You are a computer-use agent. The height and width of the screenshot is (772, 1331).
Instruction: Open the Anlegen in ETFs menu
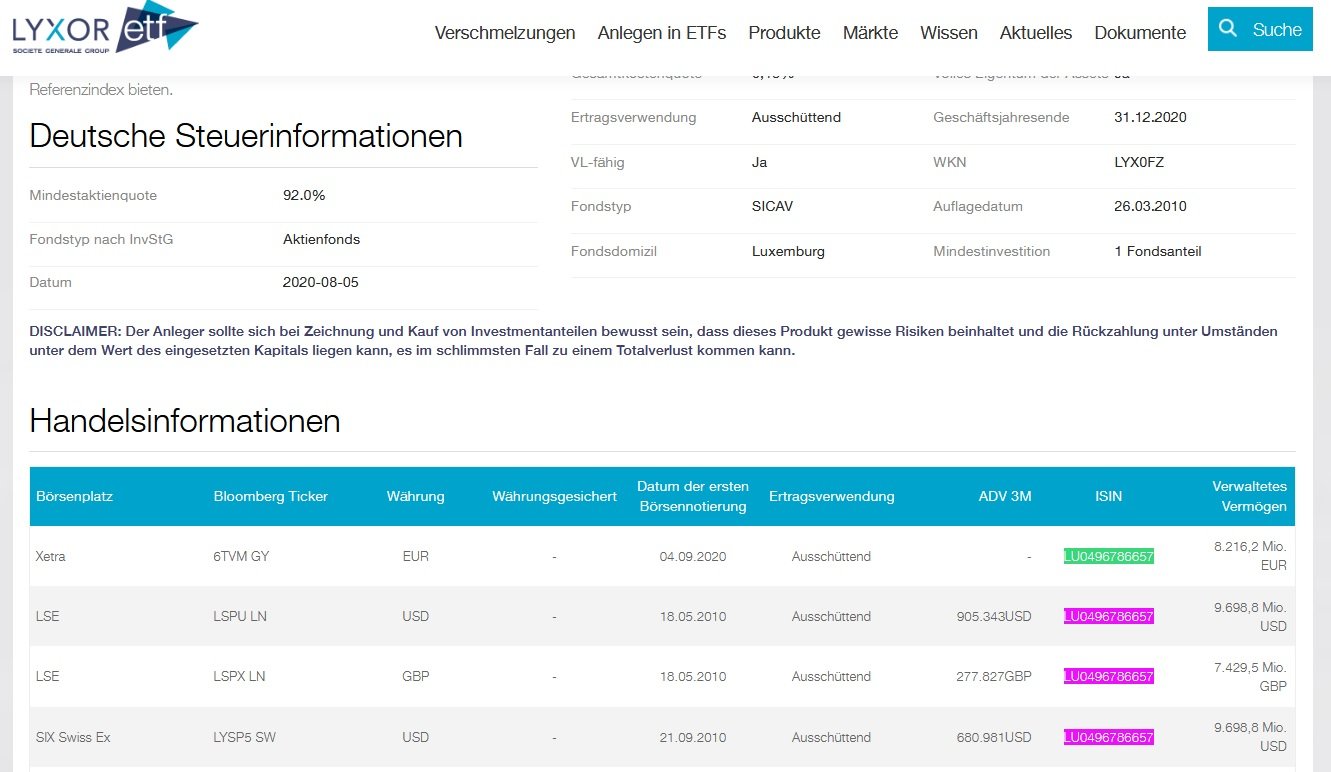coord(662,33)
